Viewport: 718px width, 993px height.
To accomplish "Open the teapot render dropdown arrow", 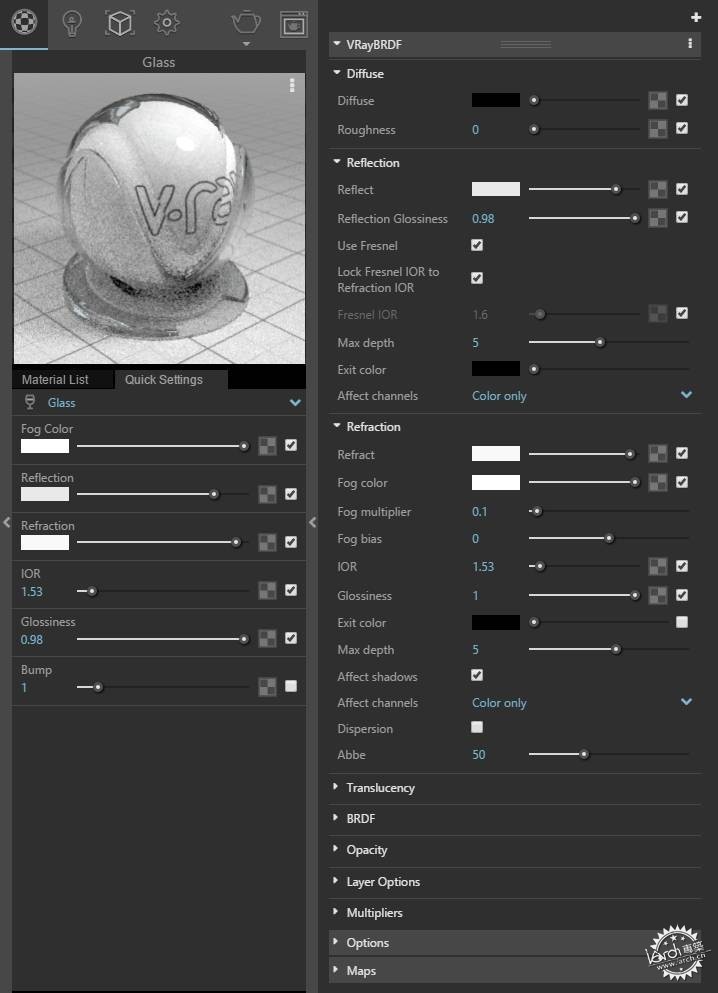I will pos(246,44).
